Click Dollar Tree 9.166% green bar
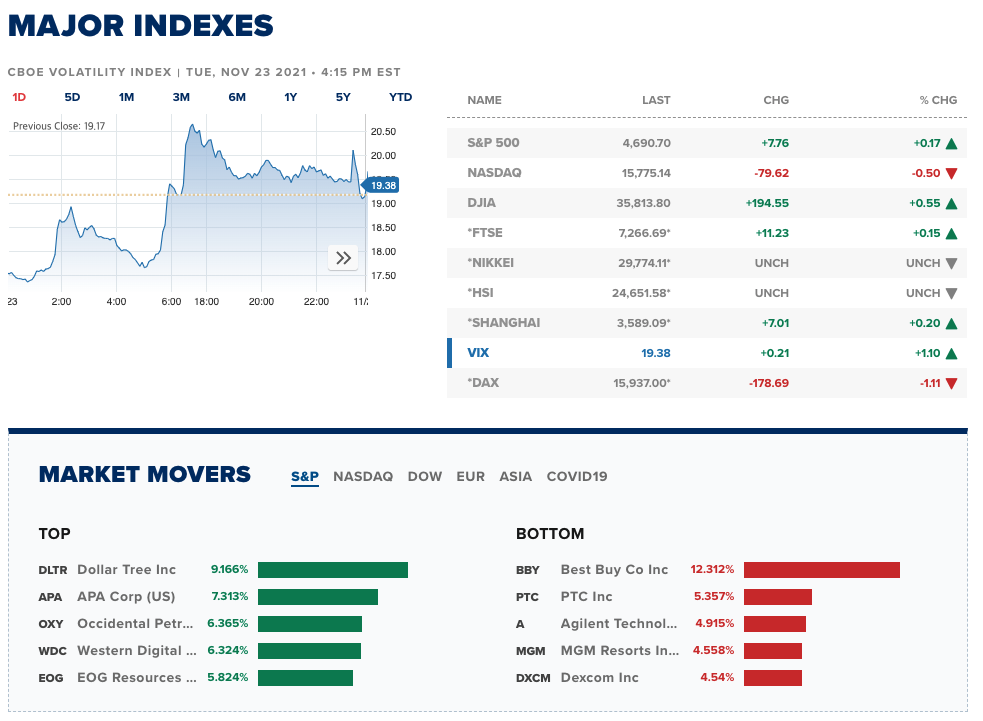 333,570
